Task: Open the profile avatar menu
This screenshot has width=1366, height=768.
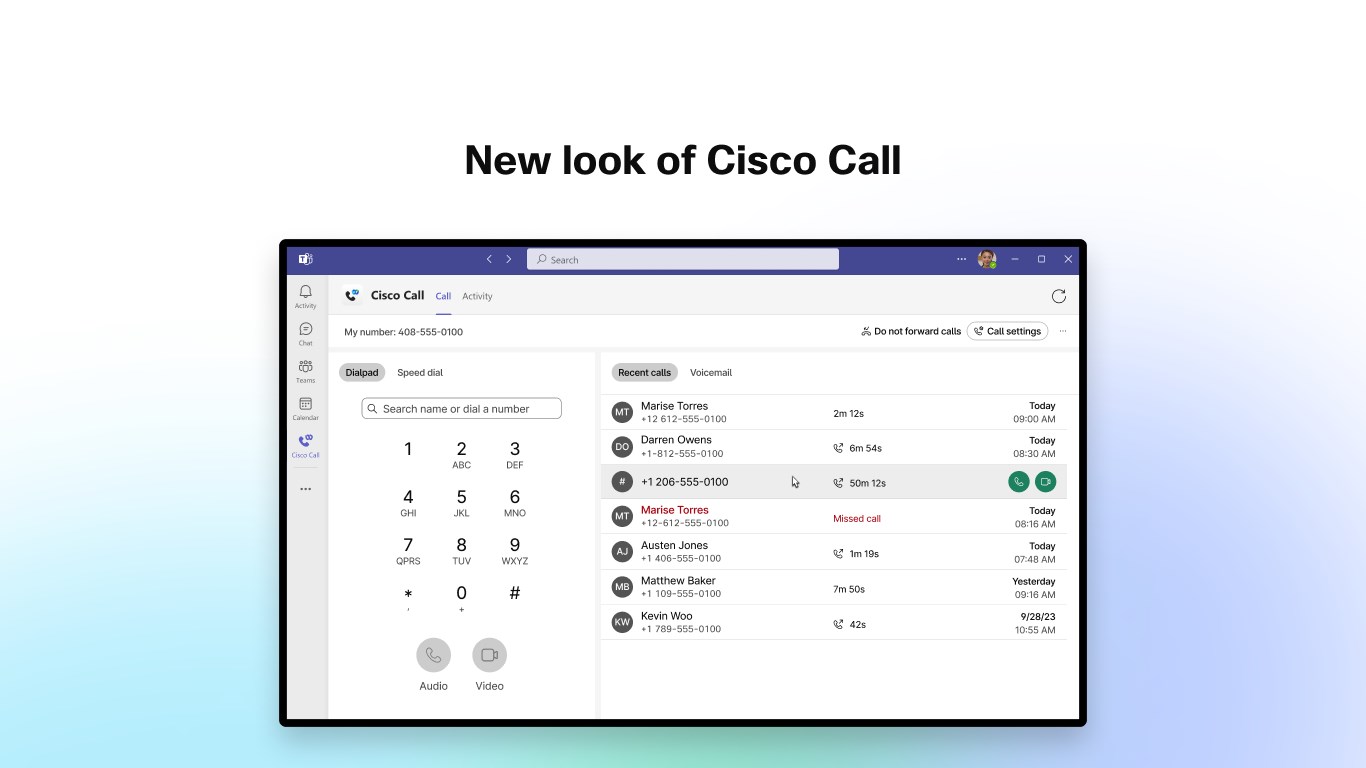Action: coord(987,259)
